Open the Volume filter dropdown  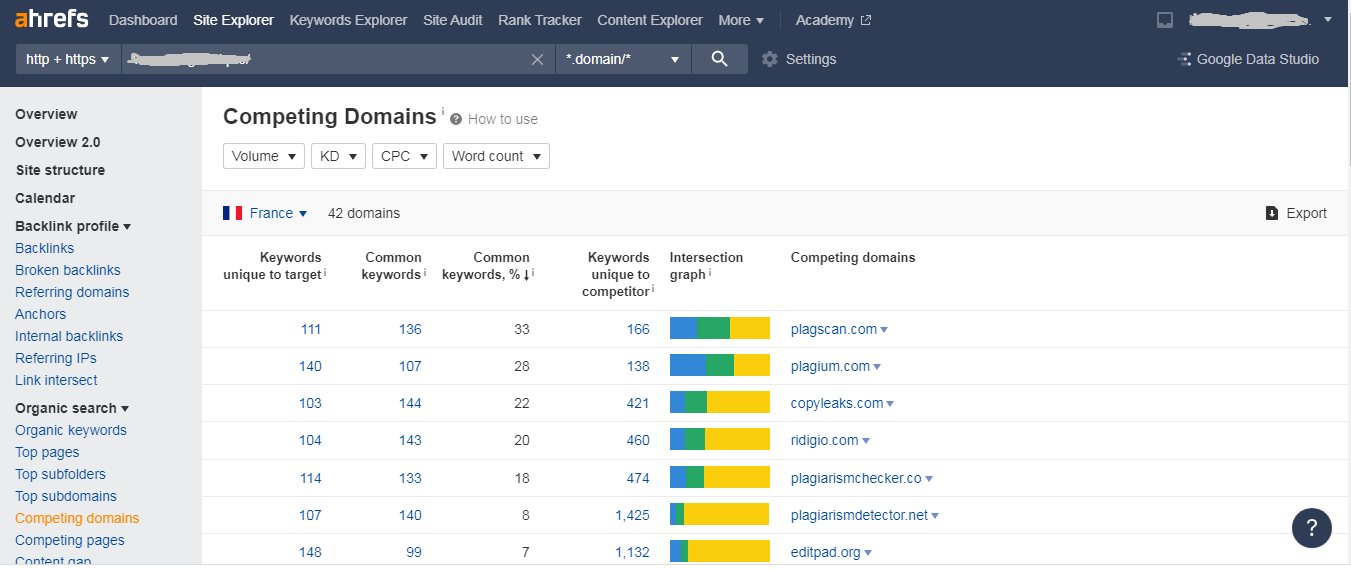click(x=264, y=156)
